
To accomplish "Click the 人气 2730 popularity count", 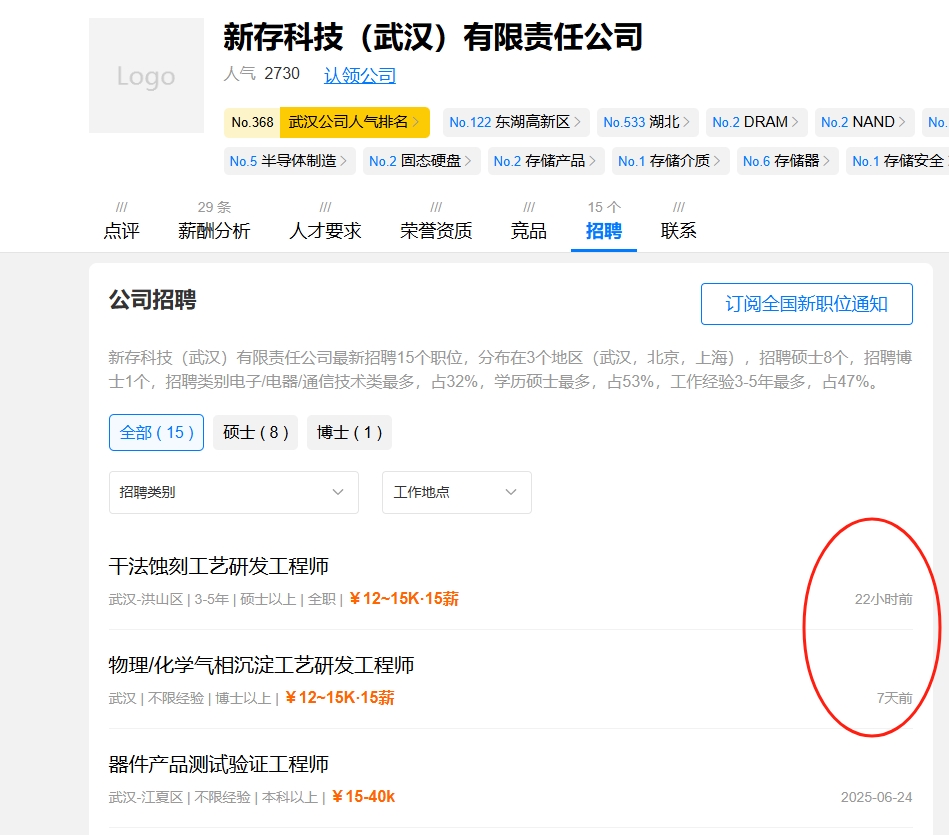I will [x=261, y=74].
